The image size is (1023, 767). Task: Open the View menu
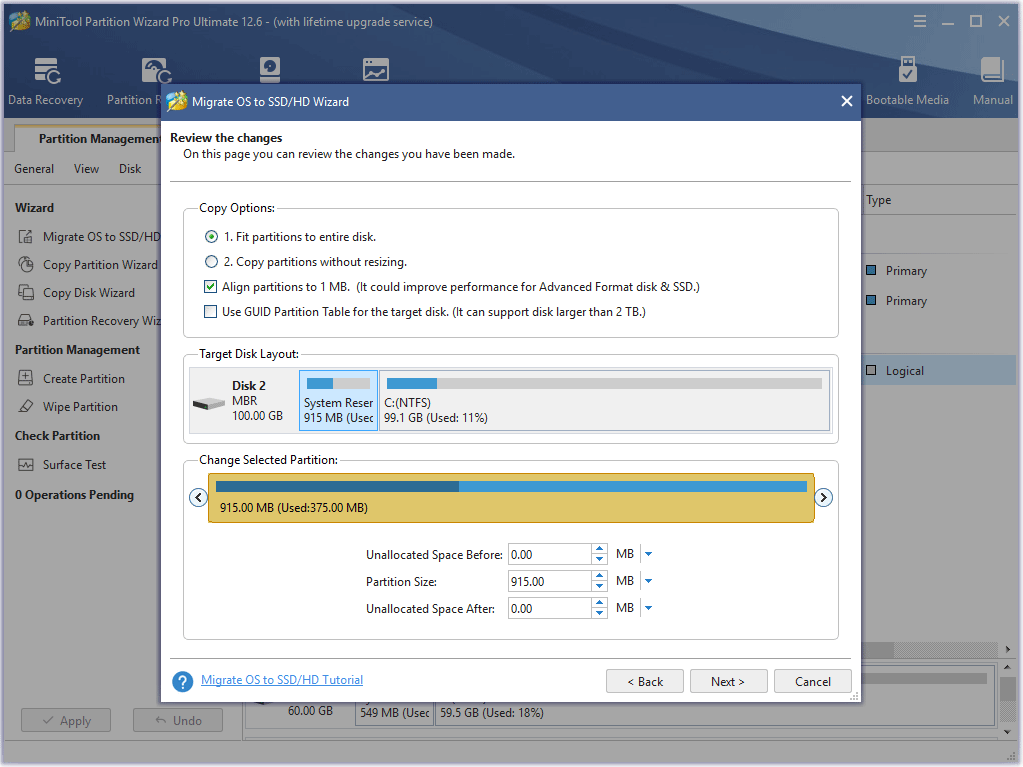[86, 169]
